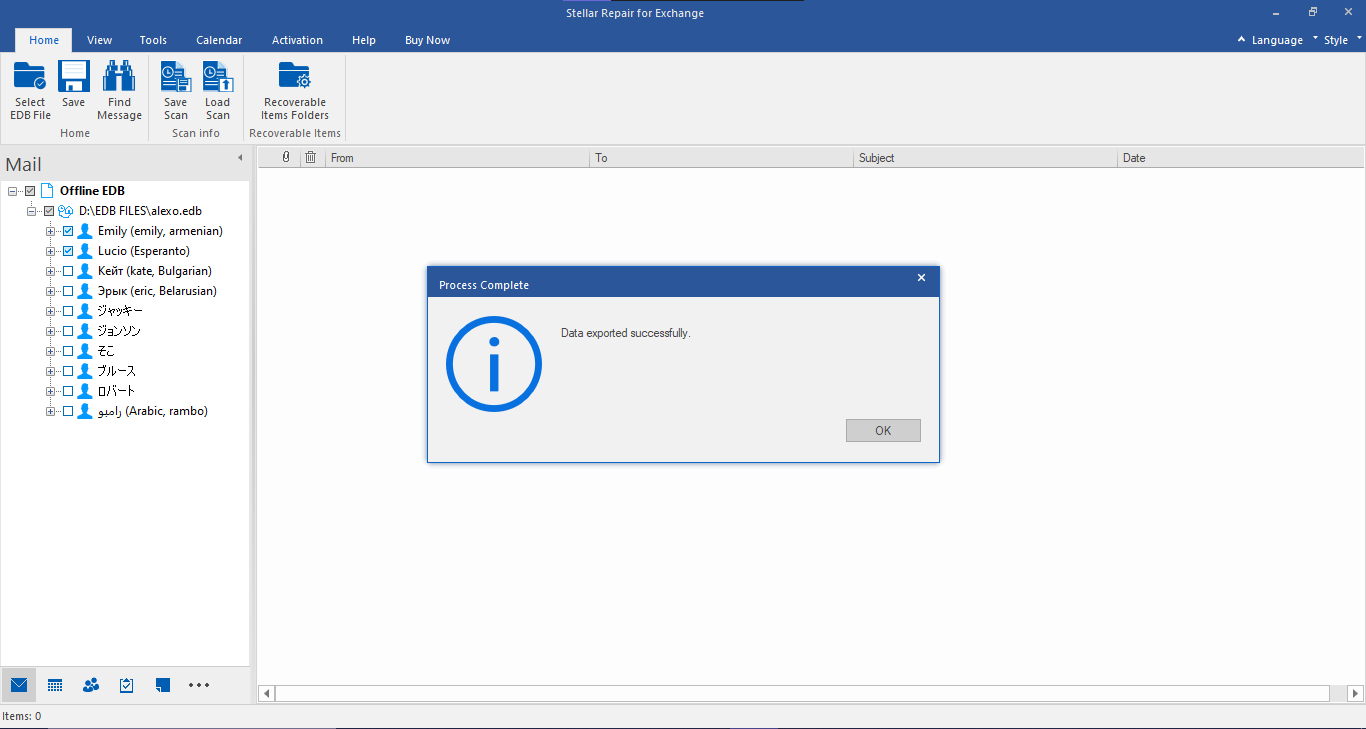The width and height of the screenshot is (1366, 729).
Task: Switch to the Mail view icon
Action: 19,685
